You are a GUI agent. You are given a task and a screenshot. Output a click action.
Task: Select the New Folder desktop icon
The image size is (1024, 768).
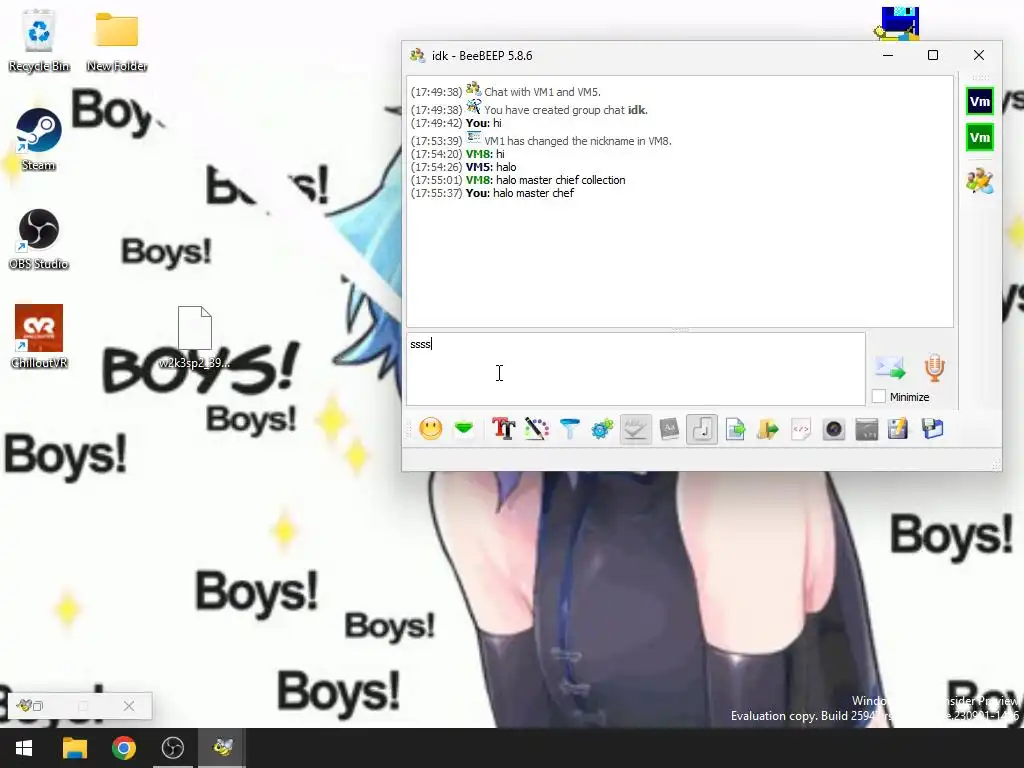tap(117, 40)
